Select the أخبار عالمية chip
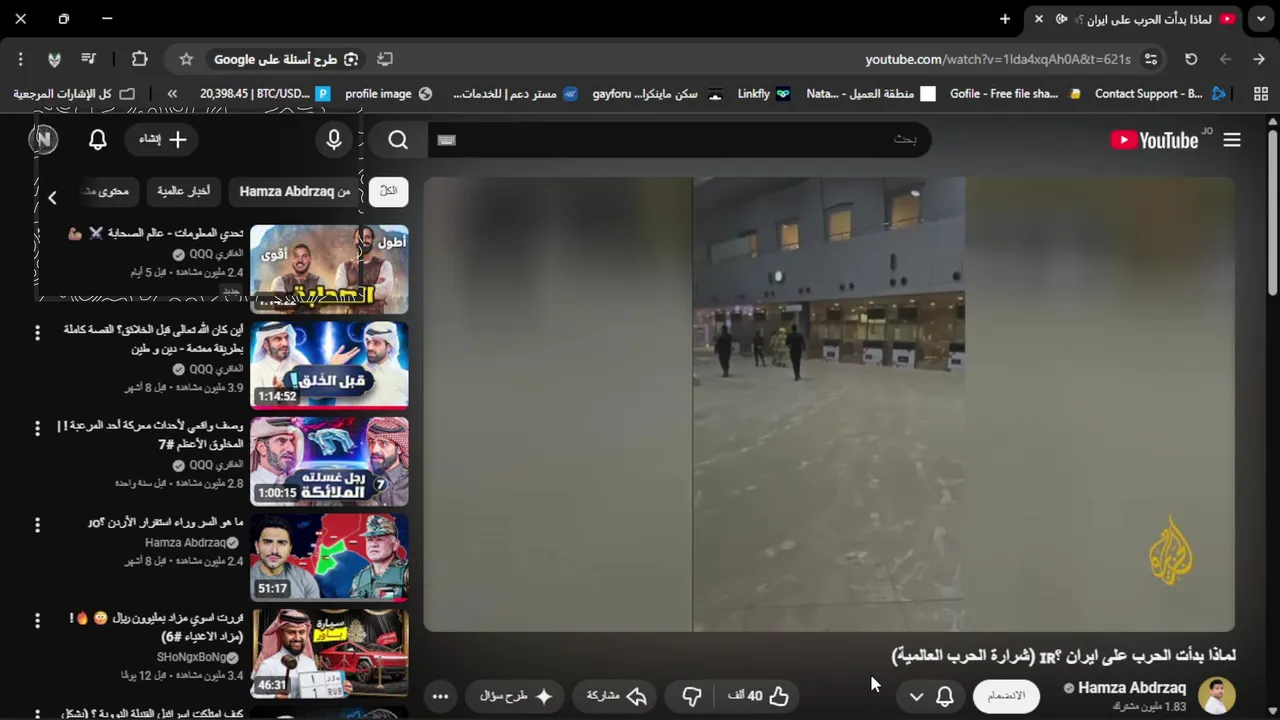The image size is (1280, 720). point(184,191)
